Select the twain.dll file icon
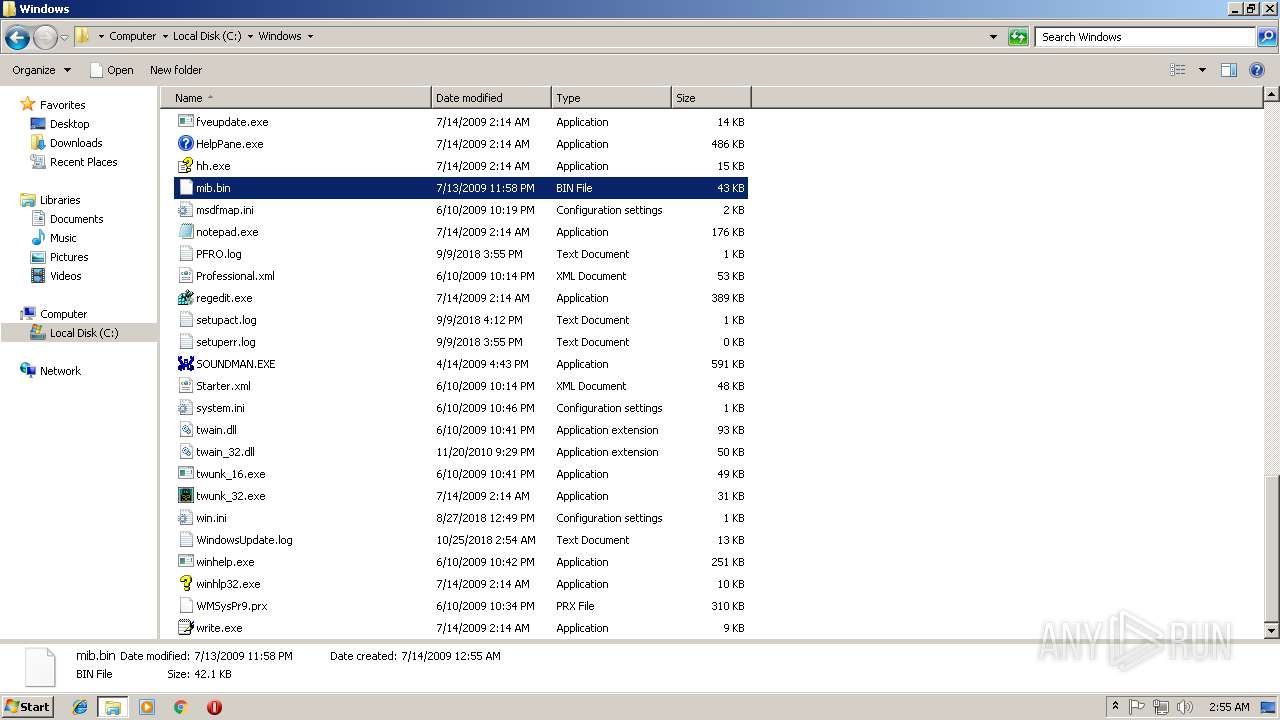The width and height of the screenshot is (1280, 720). tap(185, 430)
